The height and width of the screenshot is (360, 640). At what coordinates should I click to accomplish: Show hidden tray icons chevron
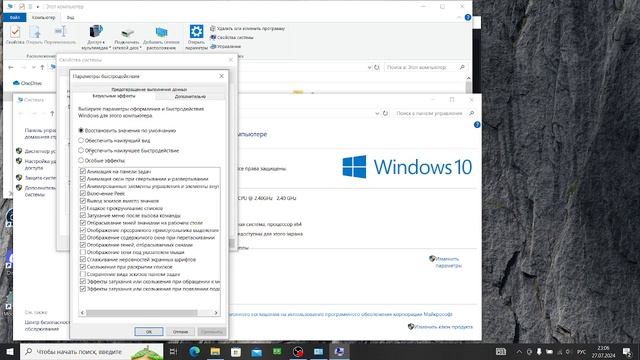click(519, 351)
